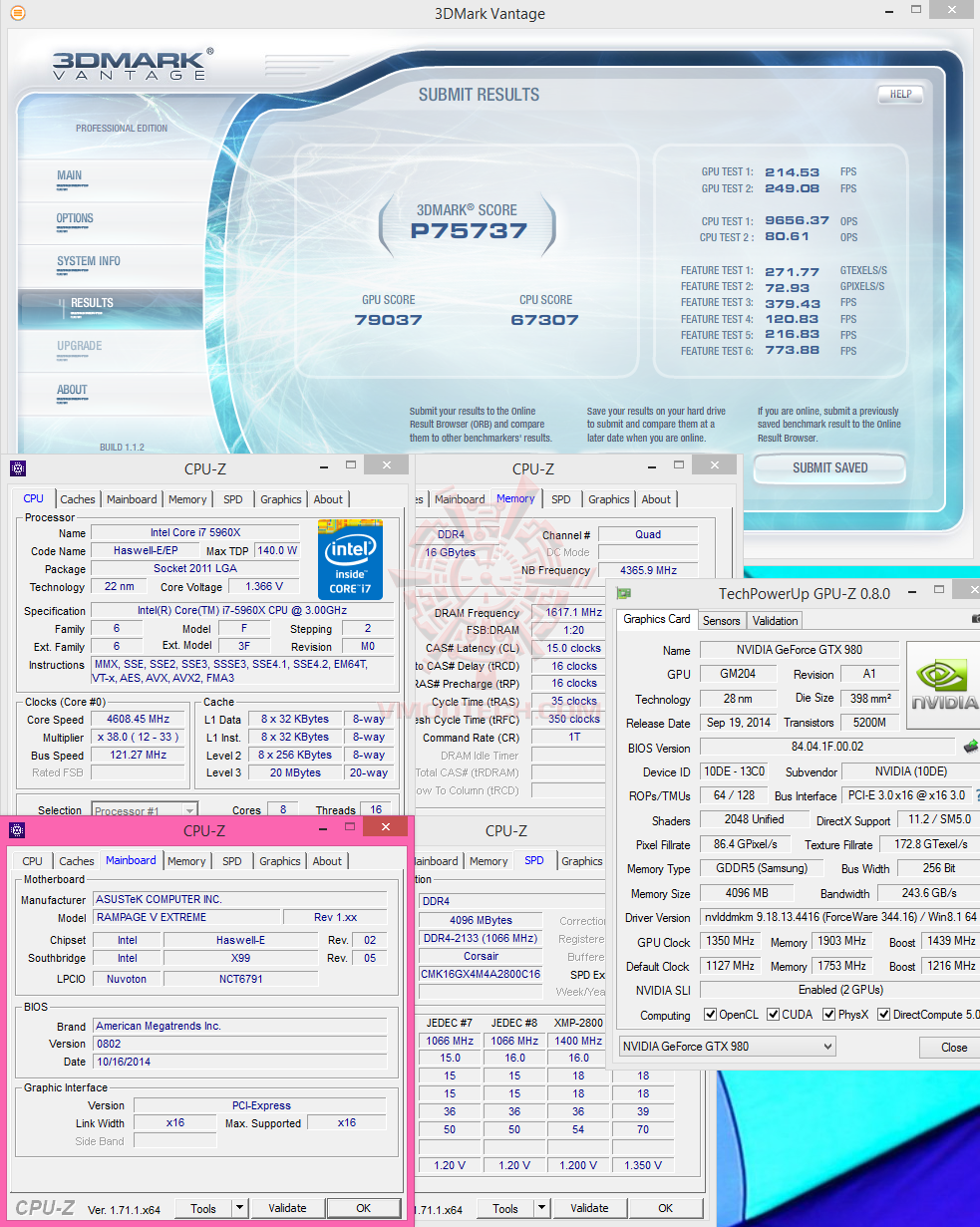The width and height of the screenshot is (980, 1227).
Task: Switch to the Graphics tab in the Intel Core i7 CPU-Z window
Action: tap(281, 499)
